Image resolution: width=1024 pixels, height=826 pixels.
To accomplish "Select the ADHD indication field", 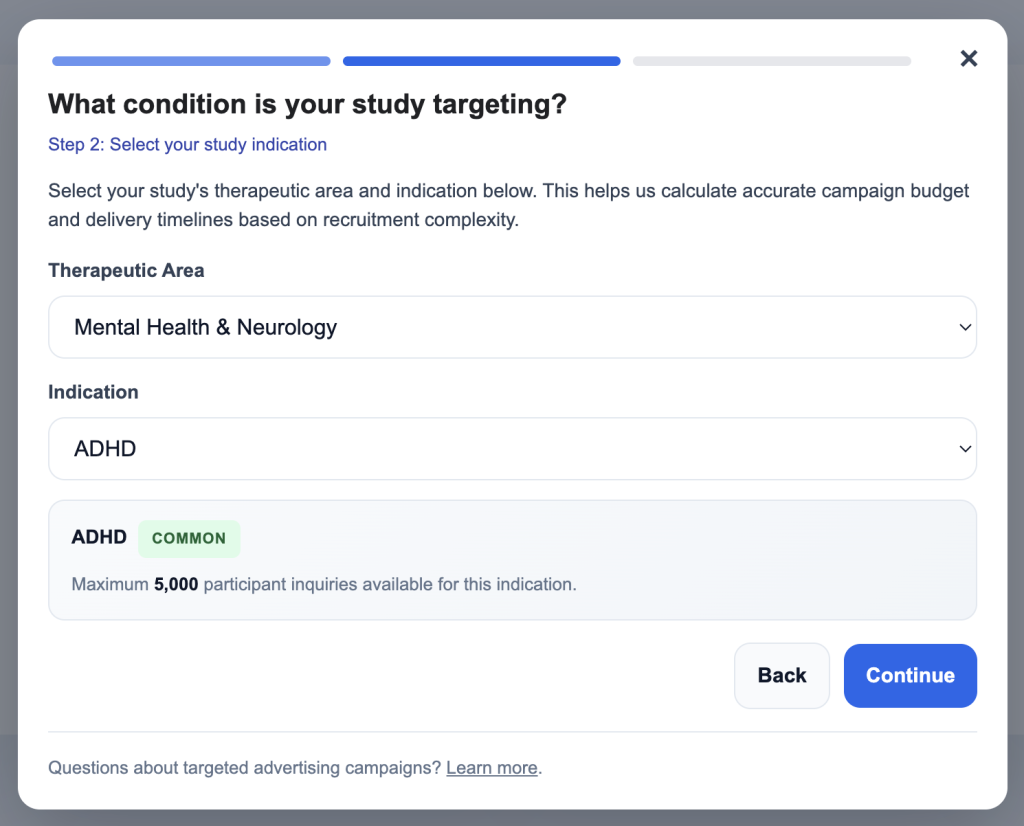I will (512, 448).
